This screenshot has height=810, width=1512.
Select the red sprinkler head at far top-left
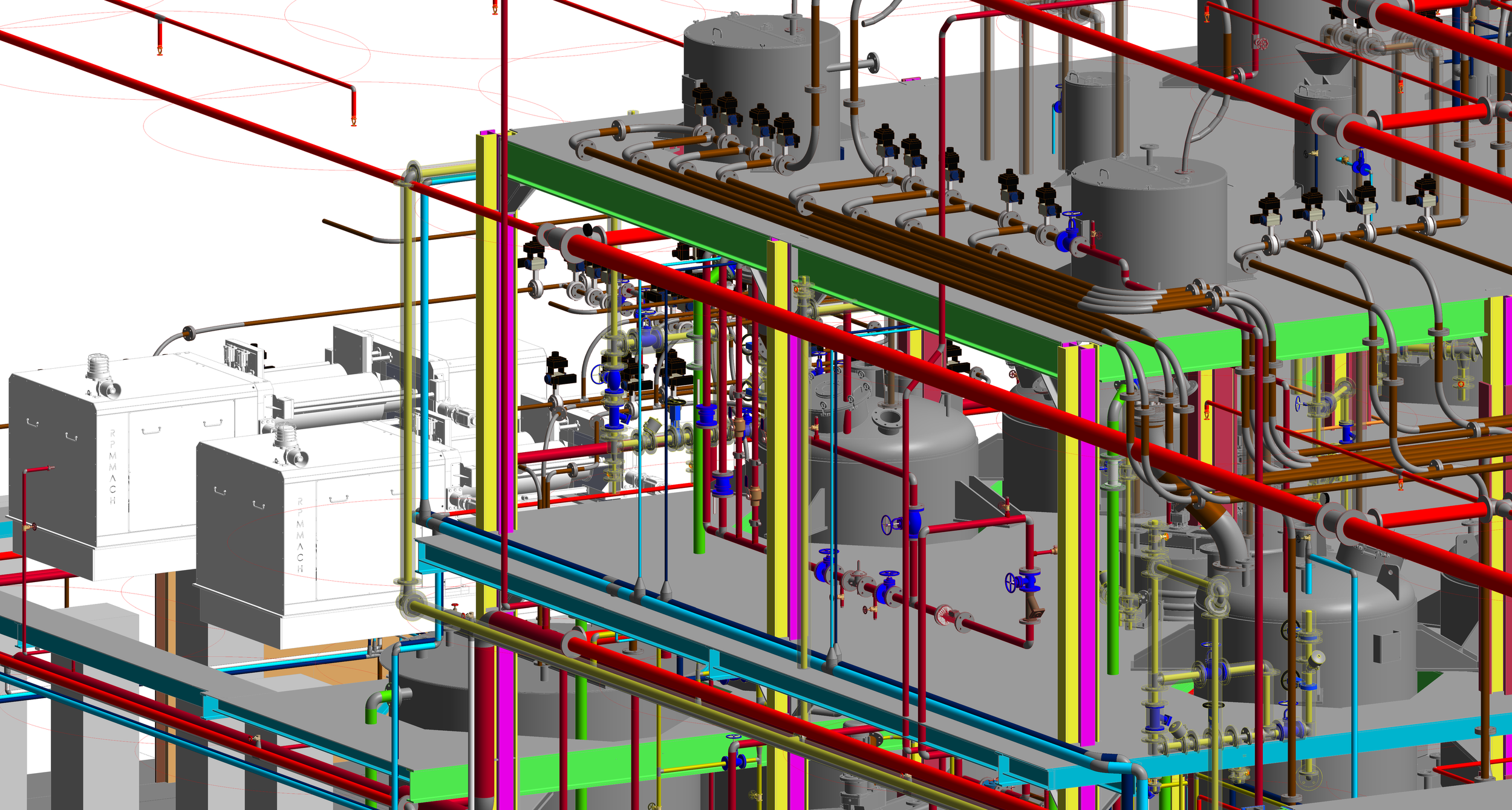click(x=160, y=50)
